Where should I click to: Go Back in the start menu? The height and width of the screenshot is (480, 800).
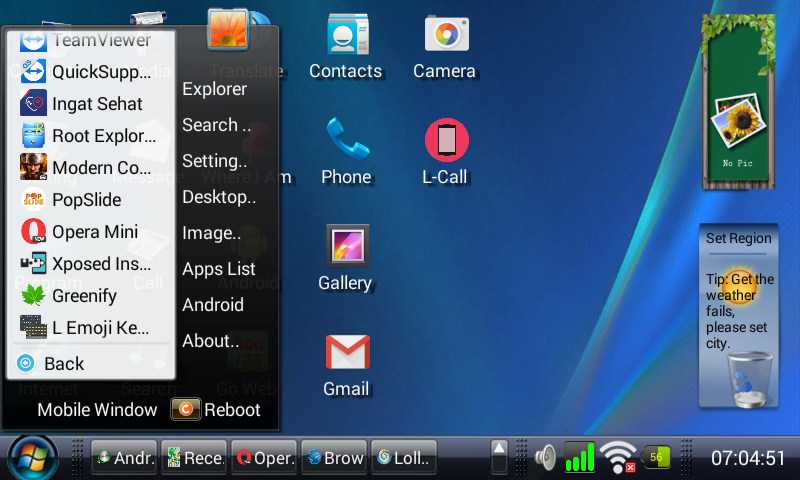point(91,363)
